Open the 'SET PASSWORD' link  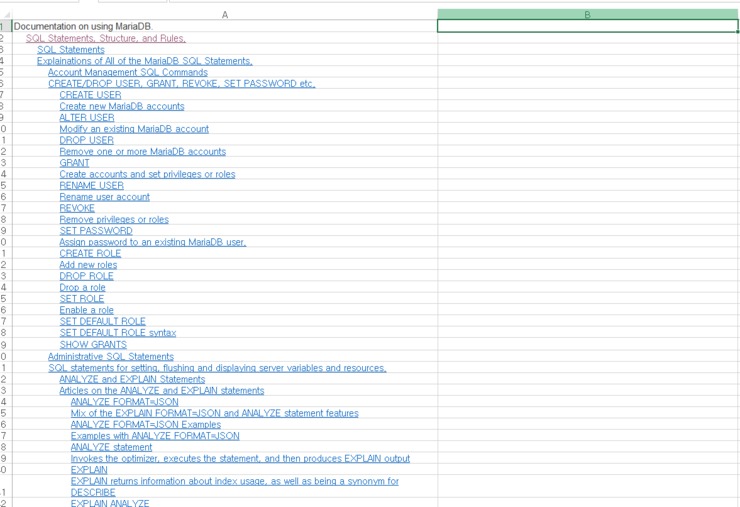[96, 231]
